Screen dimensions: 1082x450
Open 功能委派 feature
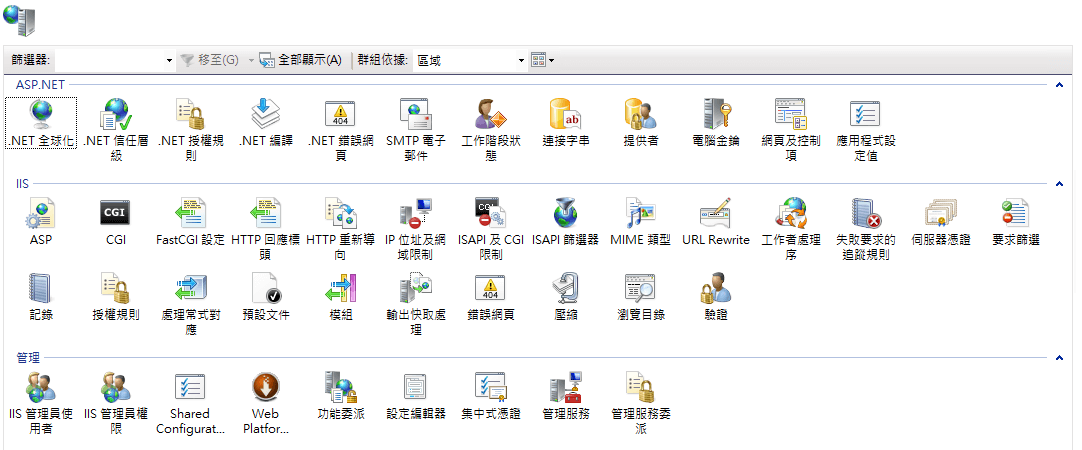tap(340, 396)
